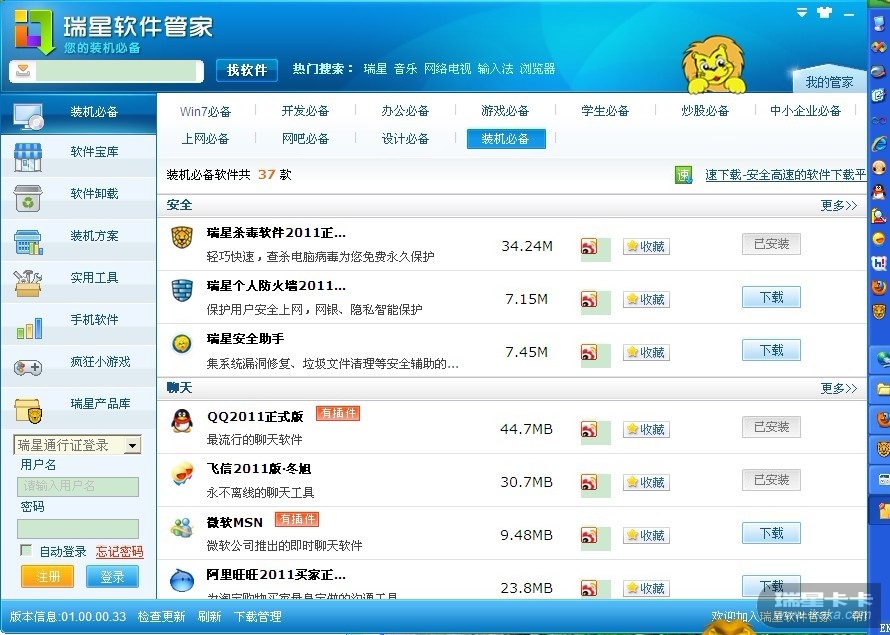This screenshot has width=890, height=635.
Task: Select the 上网必备 tab
Action: [205, 138]
